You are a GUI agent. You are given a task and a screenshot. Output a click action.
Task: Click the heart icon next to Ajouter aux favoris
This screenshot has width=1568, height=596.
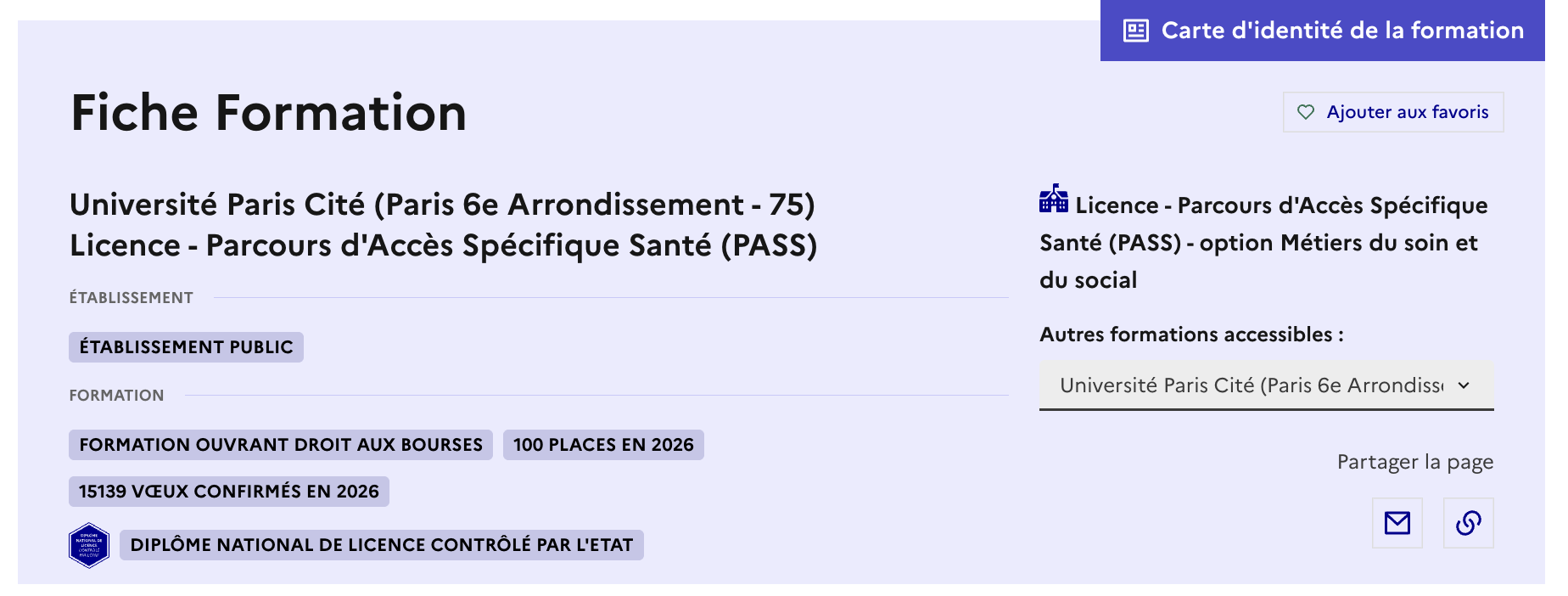(1304, 111)
